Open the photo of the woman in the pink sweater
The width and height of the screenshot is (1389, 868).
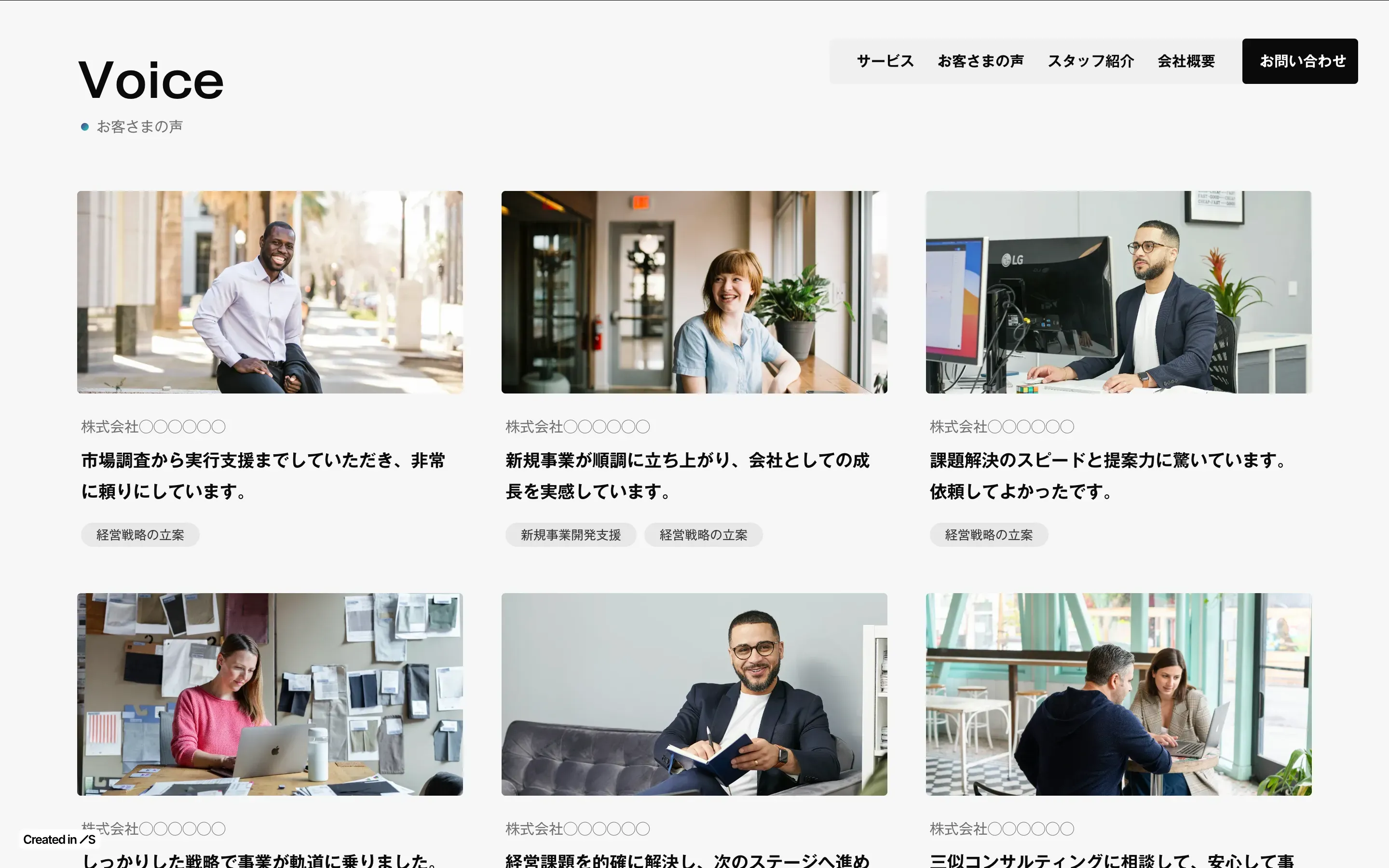coord(269,694)
